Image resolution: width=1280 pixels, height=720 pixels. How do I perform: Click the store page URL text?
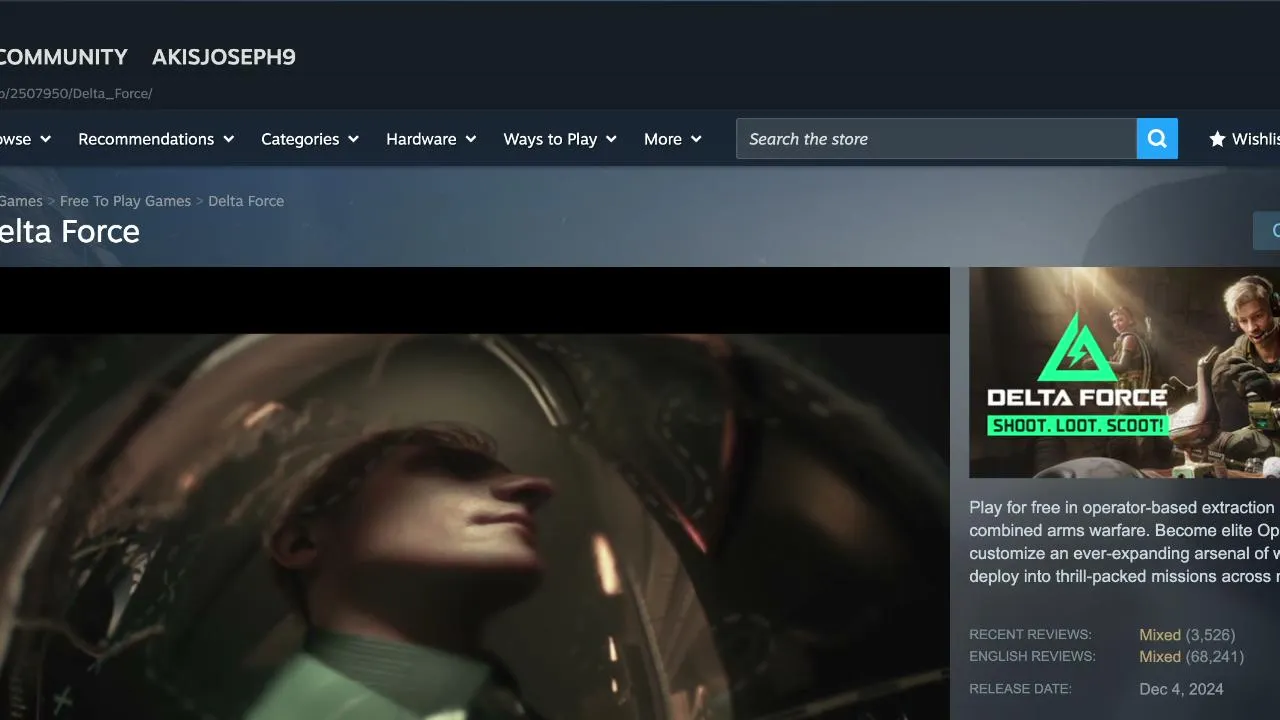coord(76,93)
